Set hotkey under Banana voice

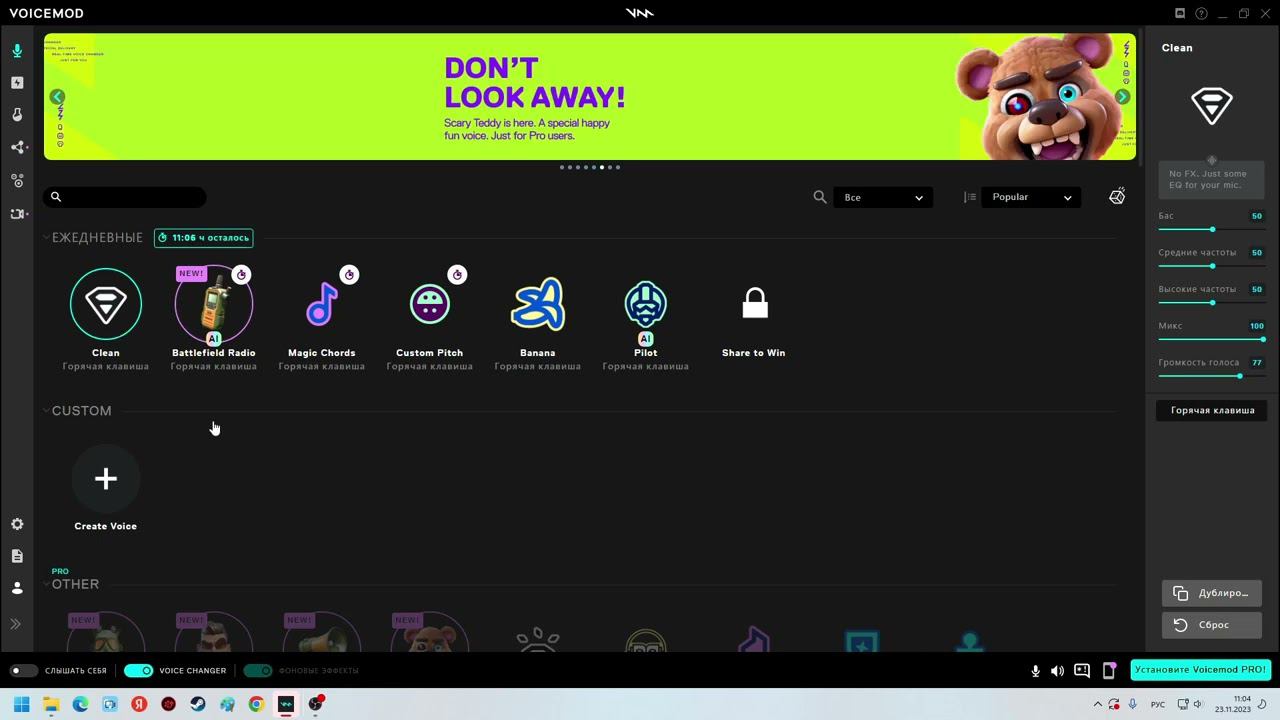pos(538,366)
